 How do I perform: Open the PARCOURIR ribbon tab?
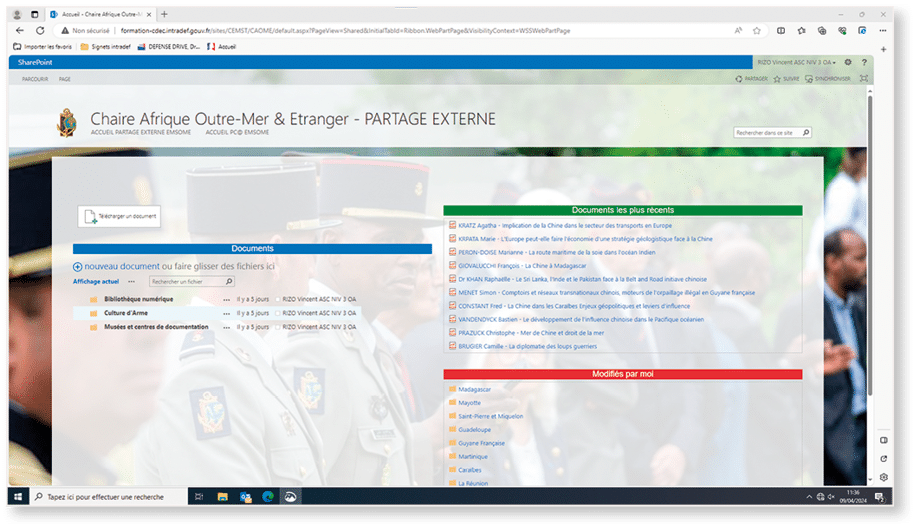click(35, 78)
